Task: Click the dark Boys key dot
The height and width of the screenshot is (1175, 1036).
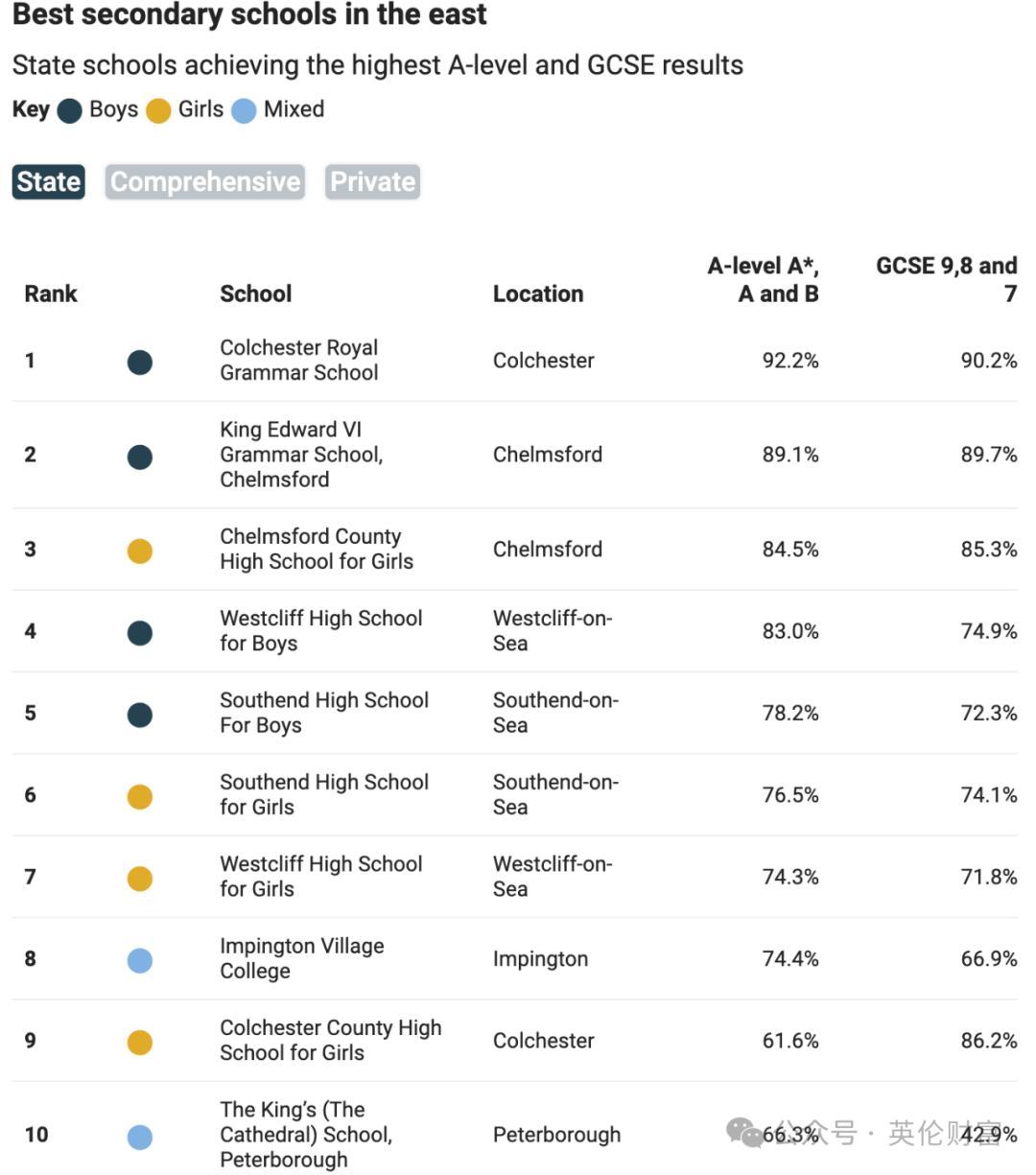Action: click(70, 110)
